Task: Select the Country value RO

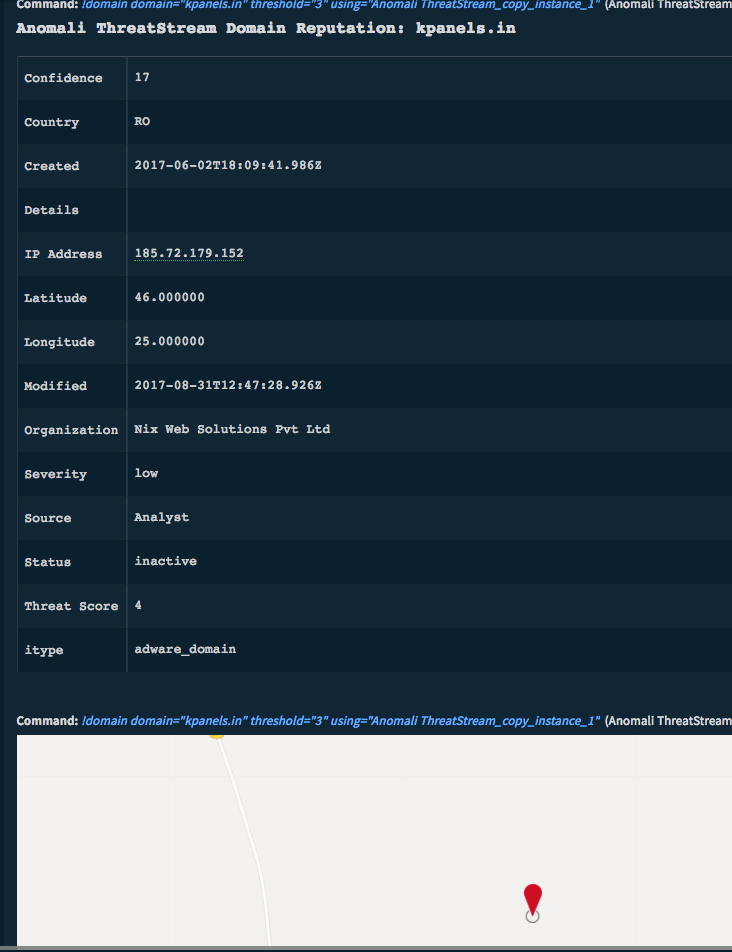Action: [142, 122]
